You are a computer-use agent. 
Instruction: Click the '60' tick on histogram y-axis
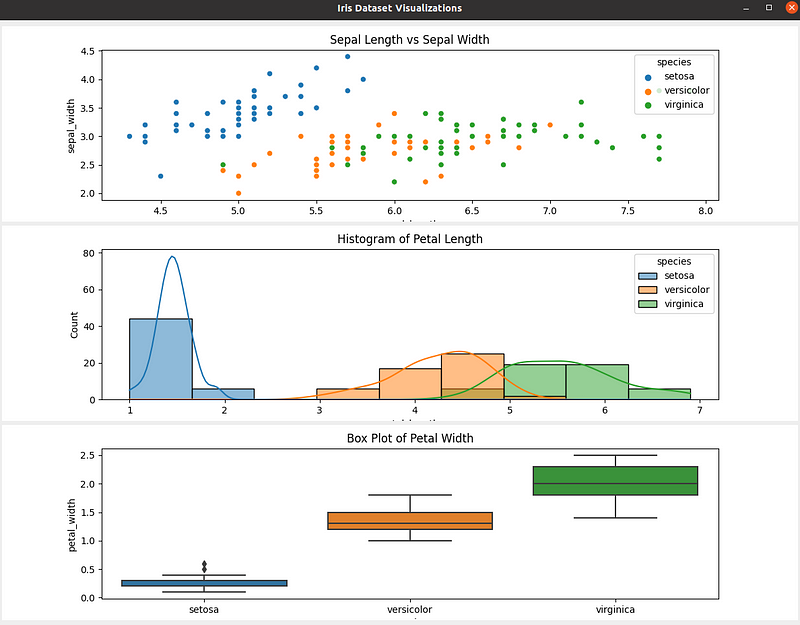pyautogui.click(x=89, y=290)
